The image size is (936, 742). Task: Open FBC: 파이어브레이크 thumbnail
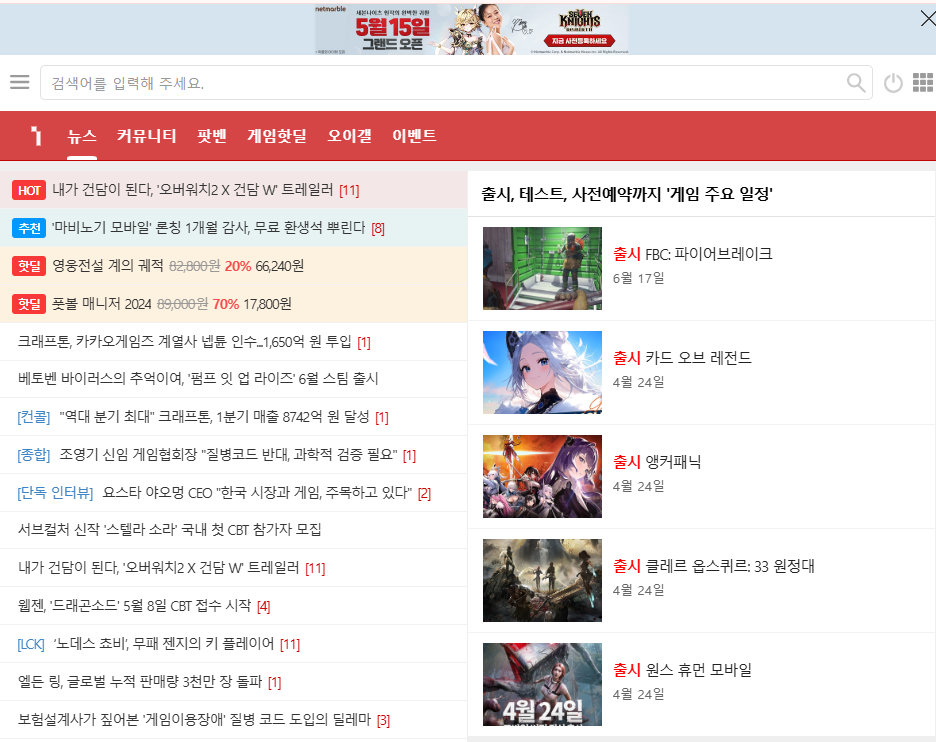coord(542,268)
